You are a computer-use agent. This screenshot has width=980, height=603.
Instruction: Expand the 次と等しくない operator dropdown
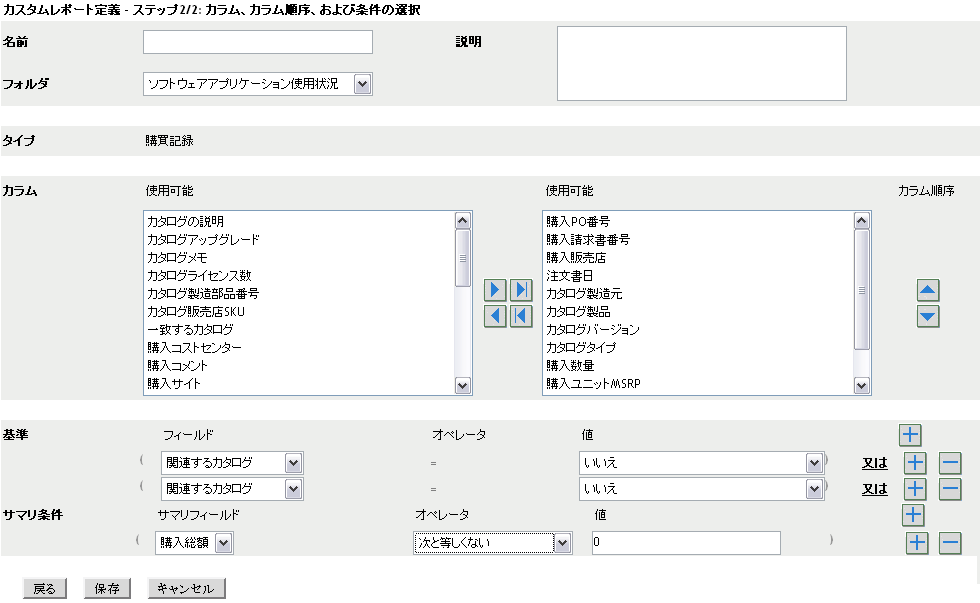pyautogui.click(x=562, y=543)
